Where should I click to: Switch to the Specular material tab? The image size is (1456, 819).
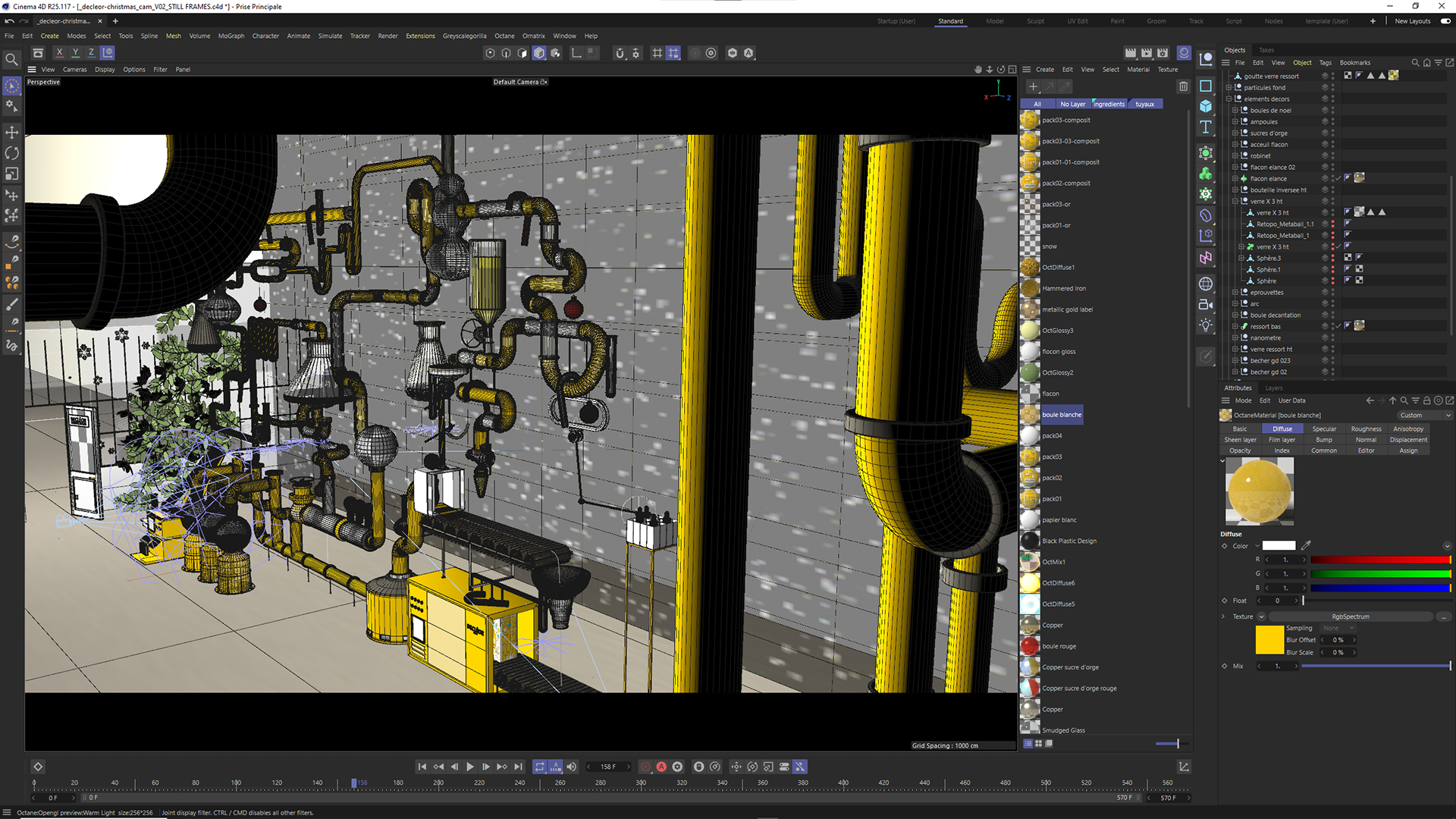coord(1324,428)
